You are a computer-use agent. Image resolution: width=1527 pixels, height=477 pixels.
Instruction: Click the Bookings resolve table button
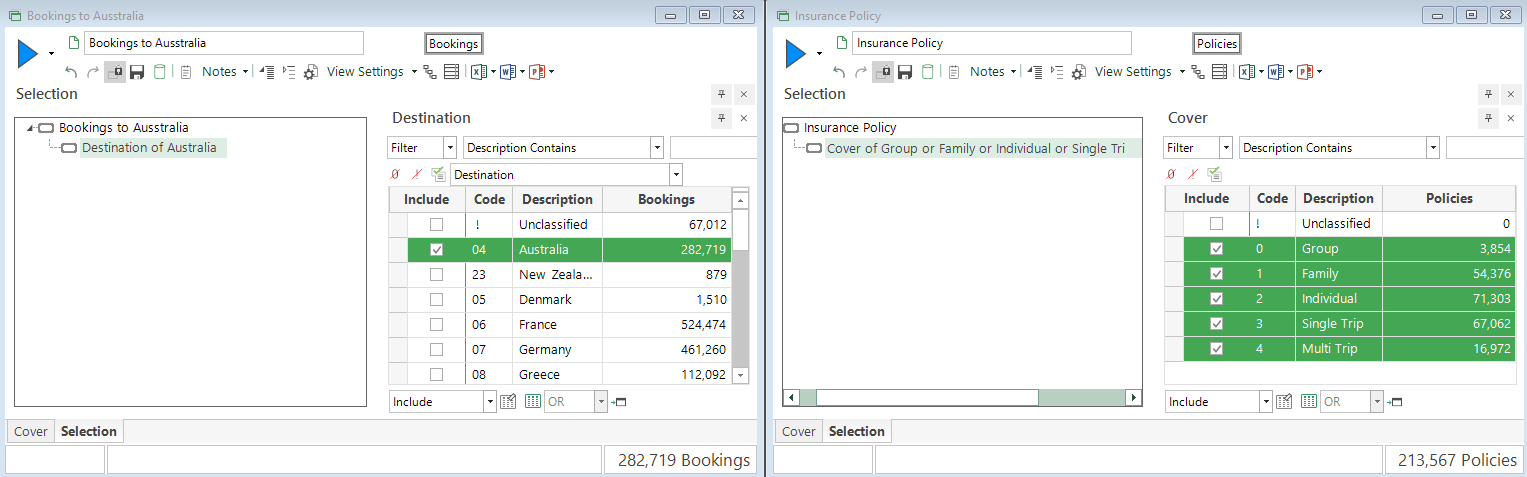point(454,44)
